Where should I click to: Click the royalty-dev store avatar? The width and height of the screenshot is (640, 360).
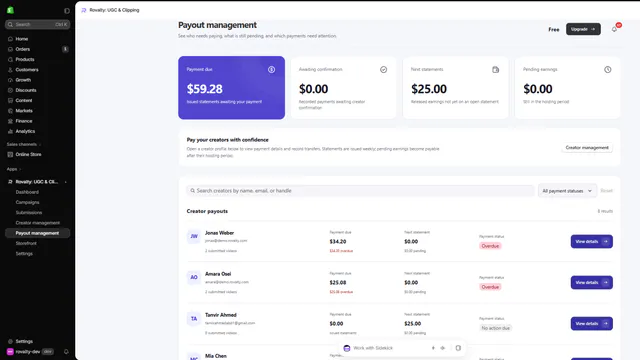[10, 351]
